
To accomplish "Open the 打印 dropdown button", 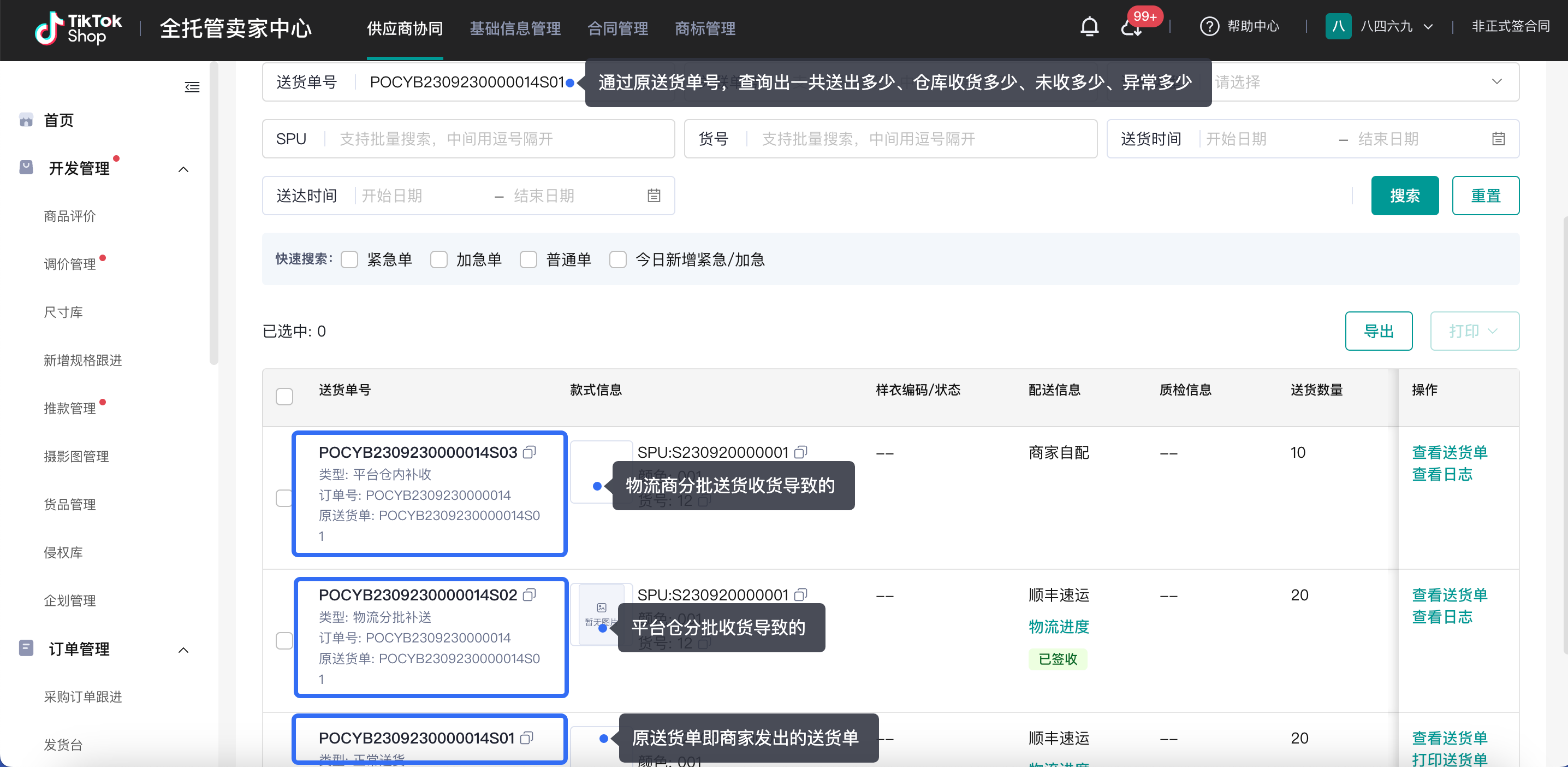I will click(x=1474, y=331).
